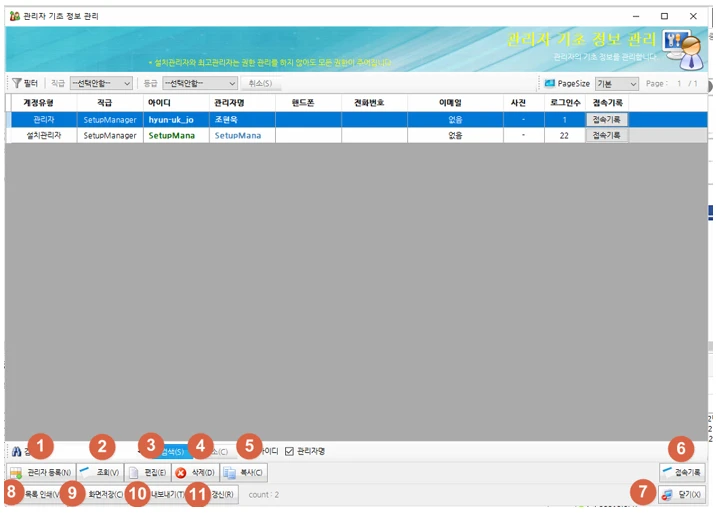
Task: Open the 조회(V) view button
Action: point(100,472)
